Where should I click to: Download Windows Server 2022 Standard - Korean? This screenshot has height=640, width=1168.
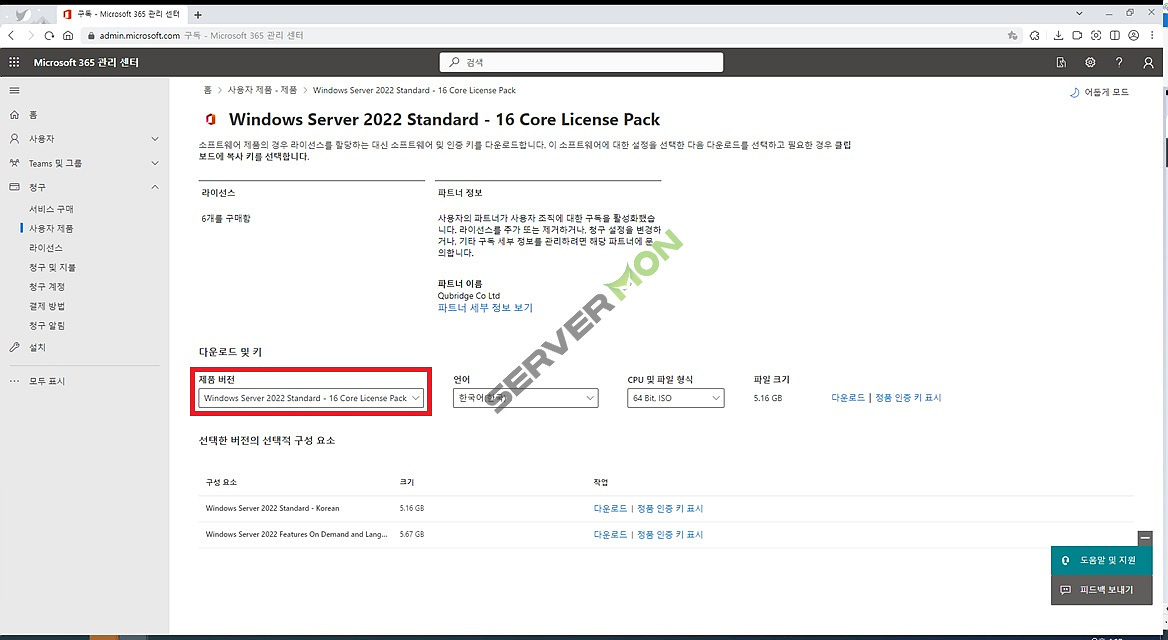[x=610, y=509]
